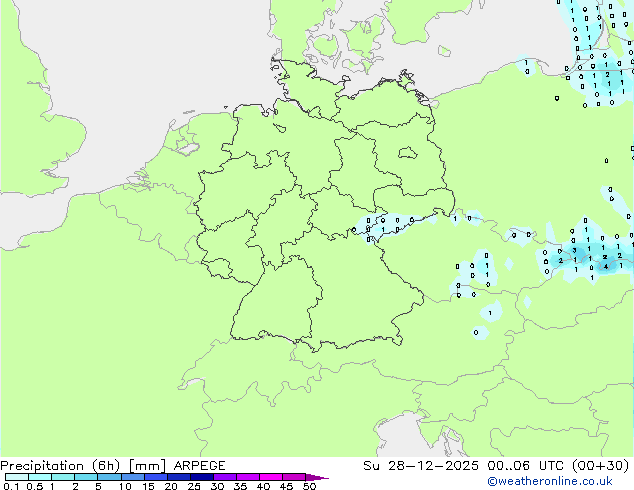Click the '0.1' legend scale label
Image resolution: width=634 pixels, height=490 pixels.
click(x=11, y=486)
